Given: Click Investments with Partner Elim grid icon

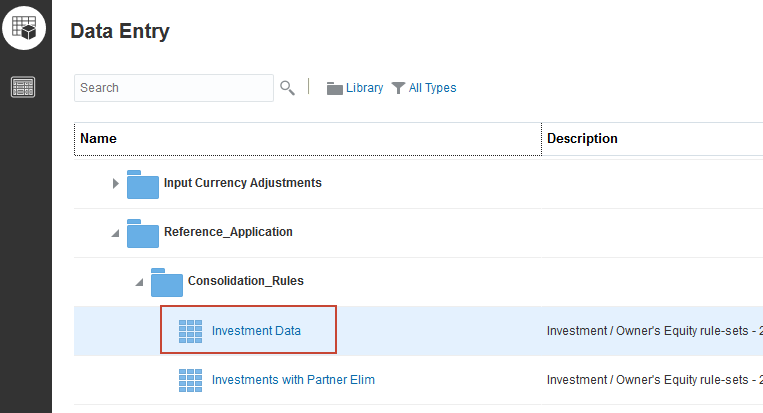Looking at the screenshot, I should tap(190, 380).
